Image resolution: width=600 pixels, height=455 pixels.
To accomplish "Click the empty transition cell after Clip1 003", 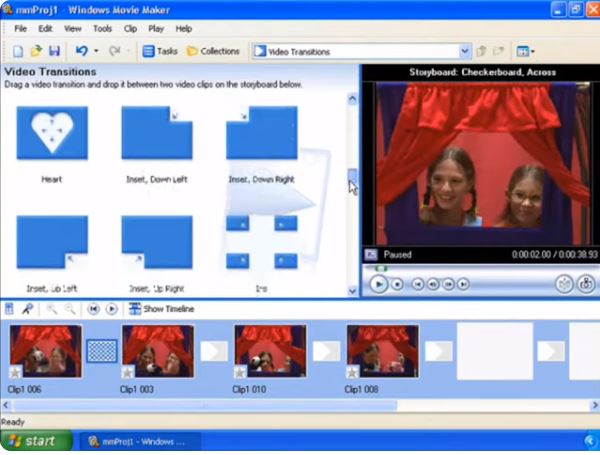I will tap(214, 351).
